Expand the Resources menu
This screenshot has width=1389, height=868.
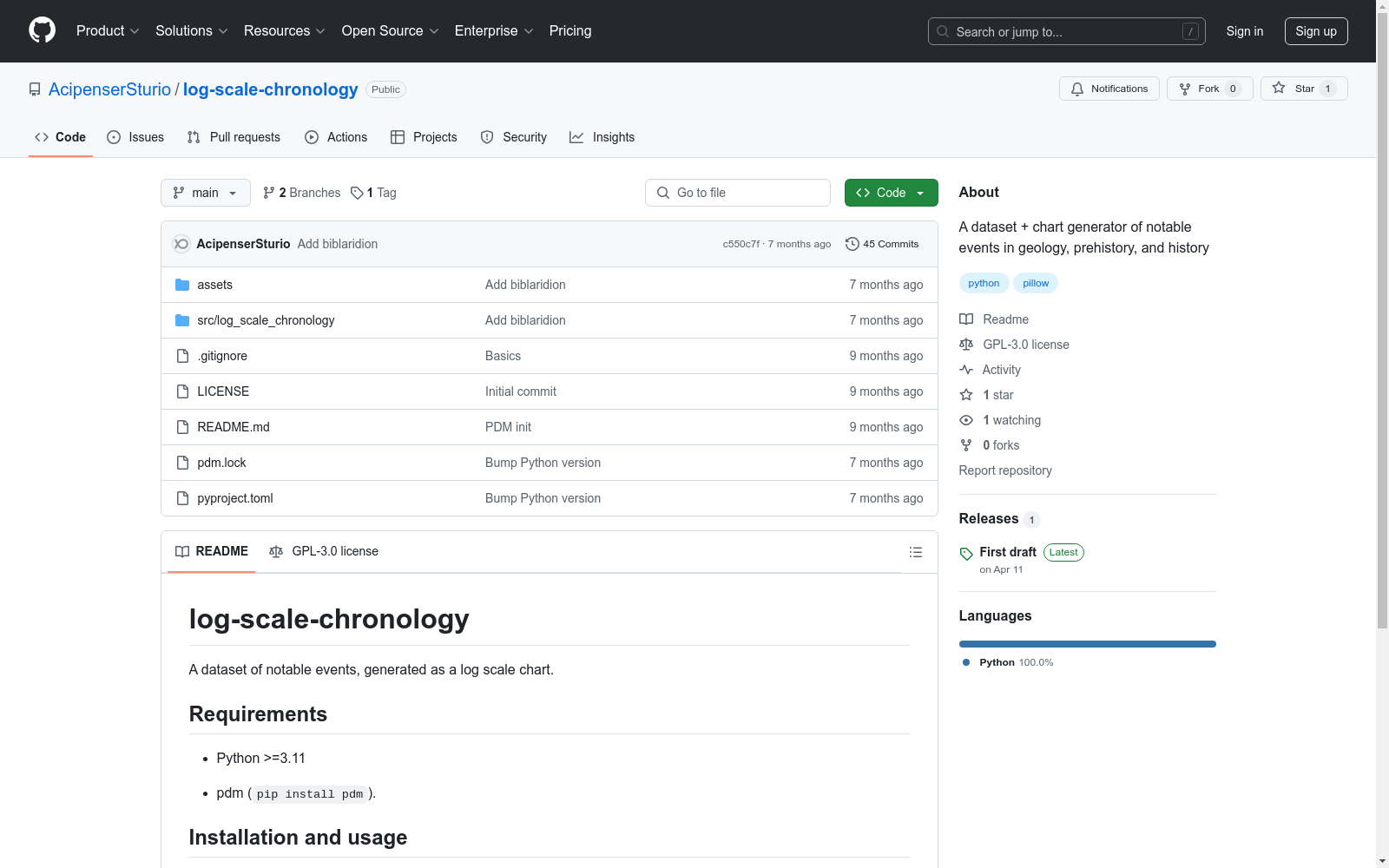285,31
